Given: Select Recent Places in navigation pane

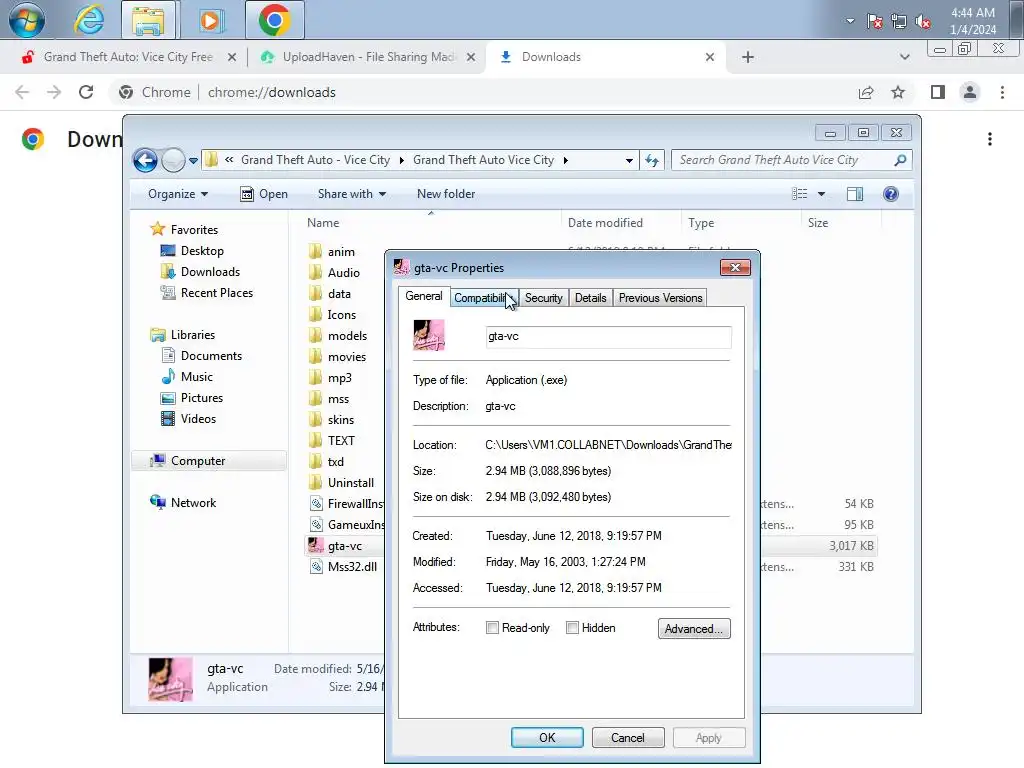Looking at the screenshot, I should [x=216, y=293].
